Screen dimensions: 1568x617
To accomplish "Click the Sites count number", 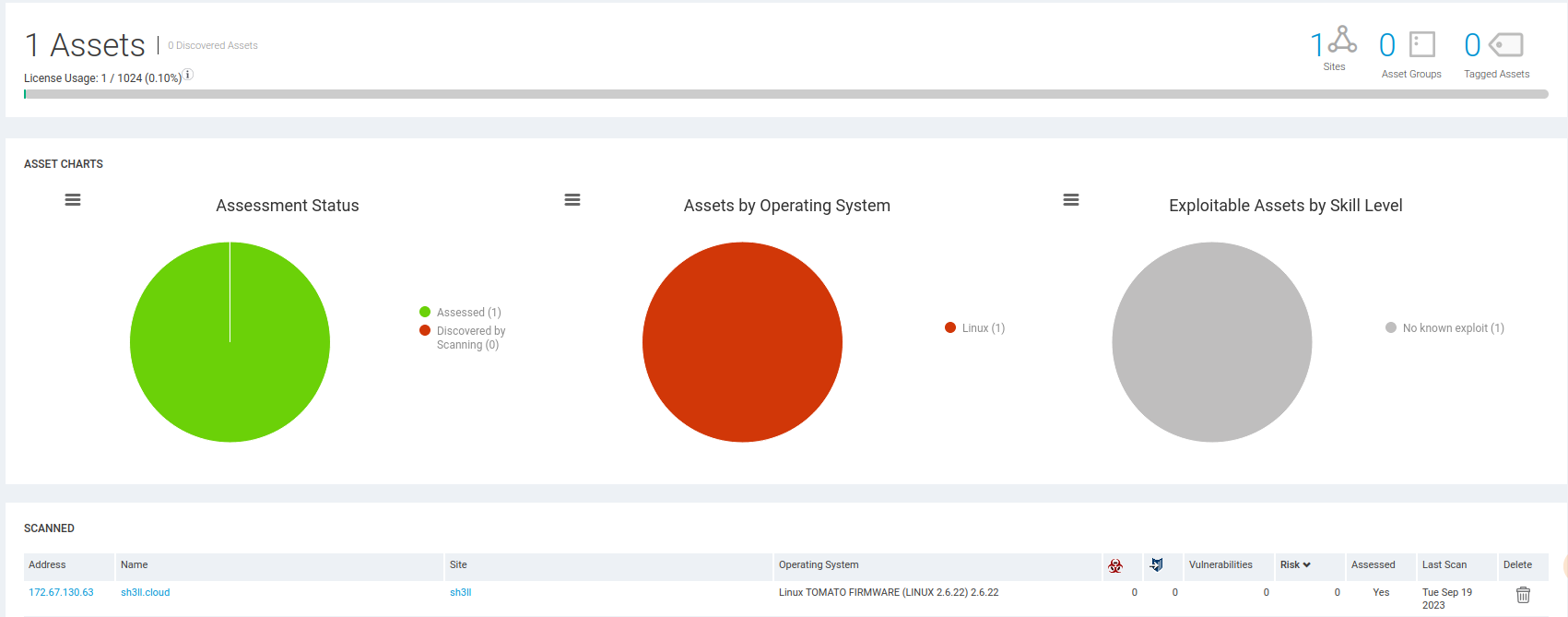I will [x=1317, y=44].
